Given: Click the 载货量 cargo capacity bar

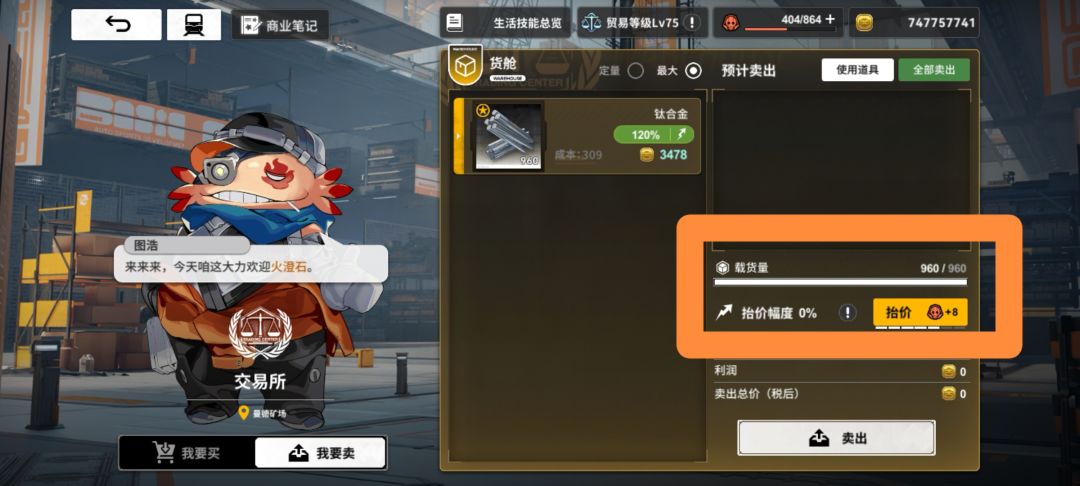Looking at the screenshot, I should (840, 282).
